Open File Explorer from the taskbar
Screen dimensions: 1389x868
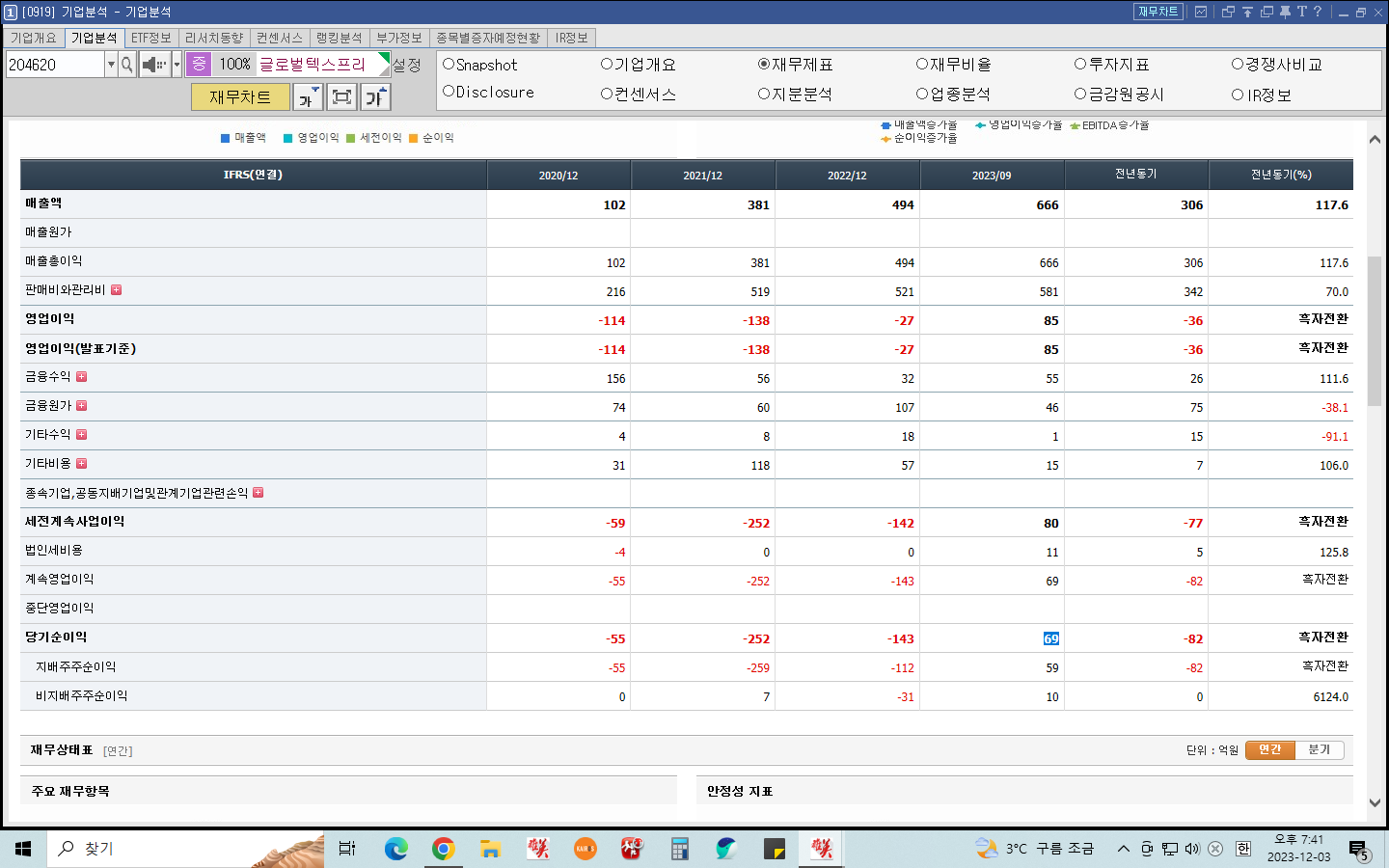point(491,849)
